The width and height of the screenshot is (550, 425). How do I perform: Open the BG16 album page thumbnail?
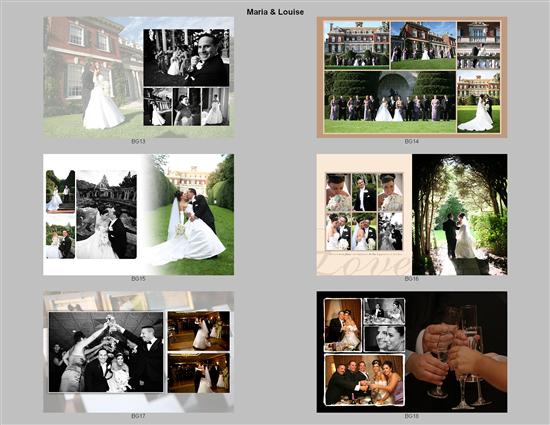pyautogui.click(x=412, y=215)
